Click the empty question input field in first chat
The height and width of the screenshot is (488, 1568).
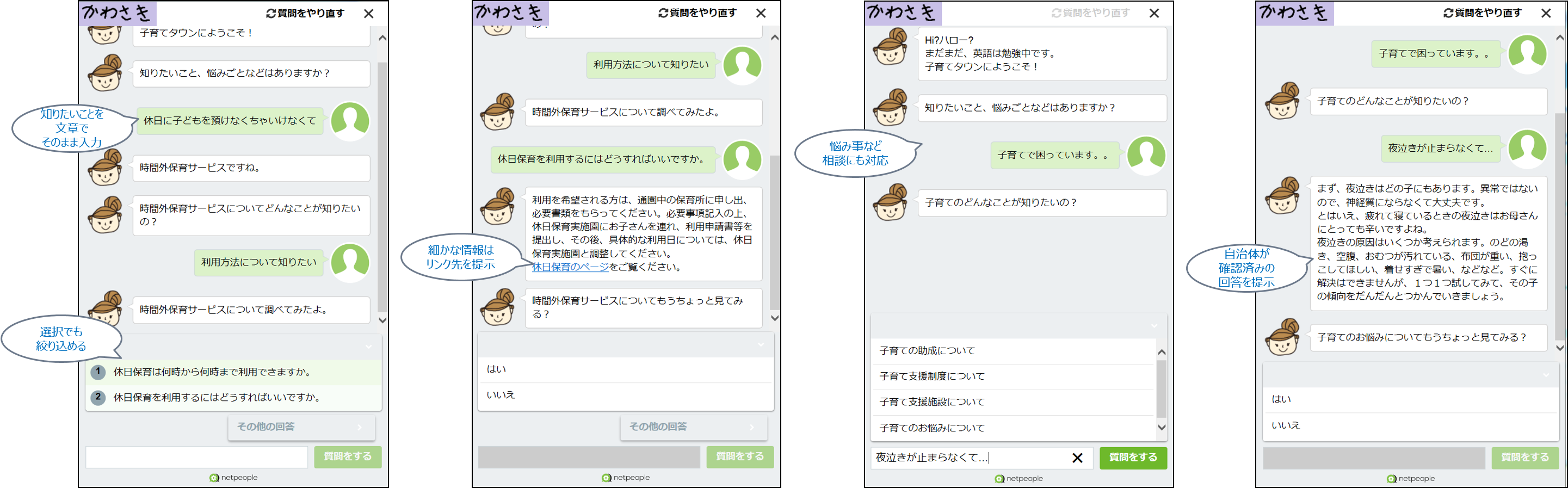coord(196,457)
